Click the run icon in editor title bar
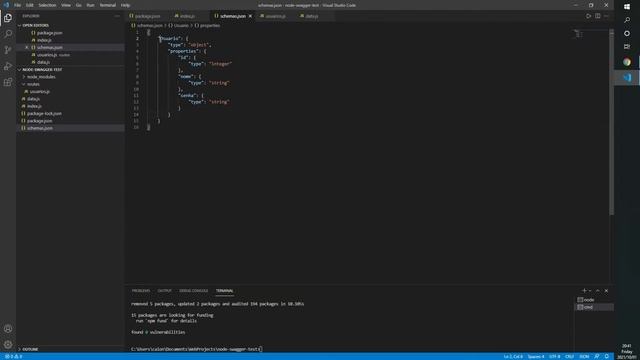640x360 pixels. (588, 16)
